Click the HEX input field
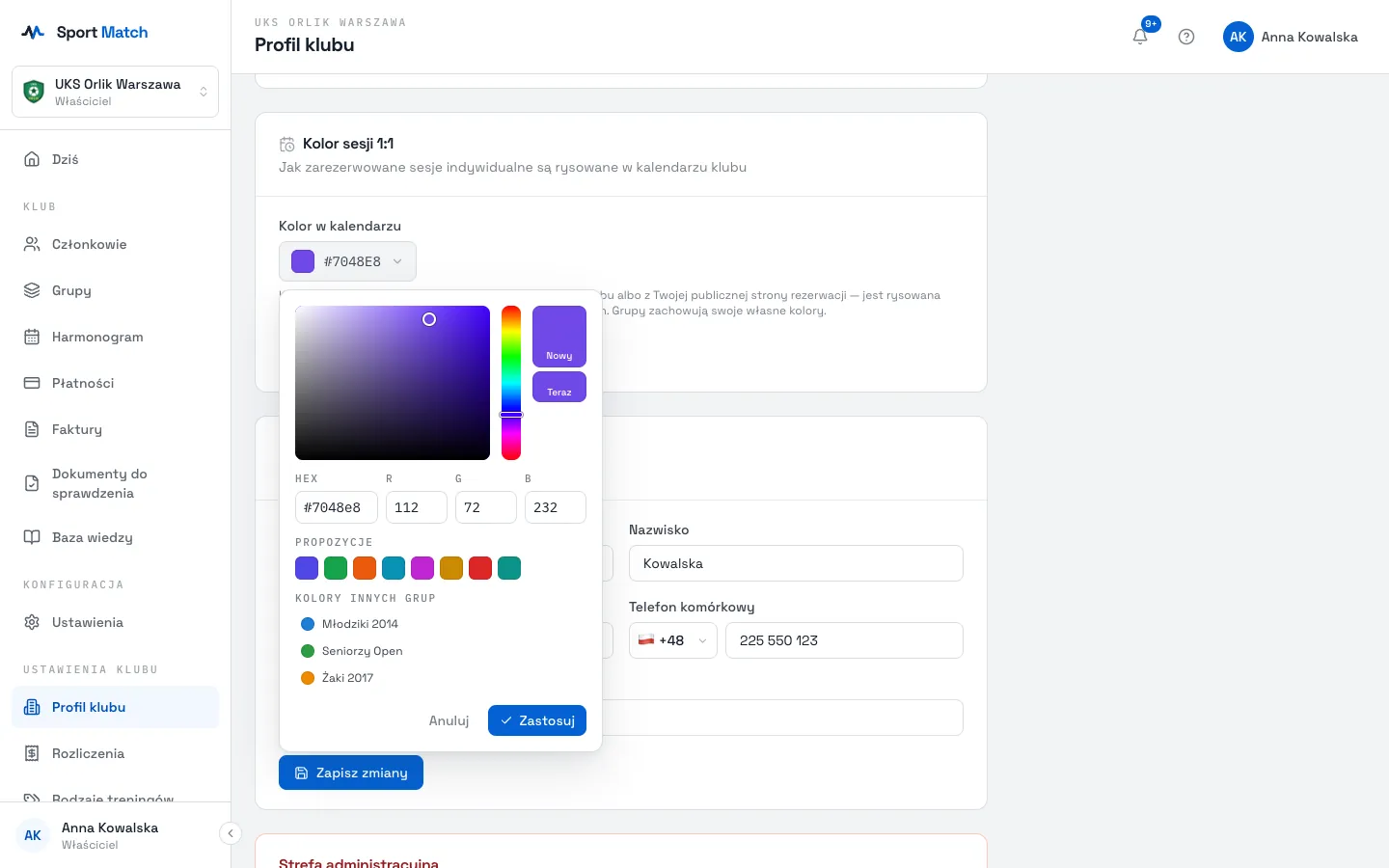 (337, 507)
